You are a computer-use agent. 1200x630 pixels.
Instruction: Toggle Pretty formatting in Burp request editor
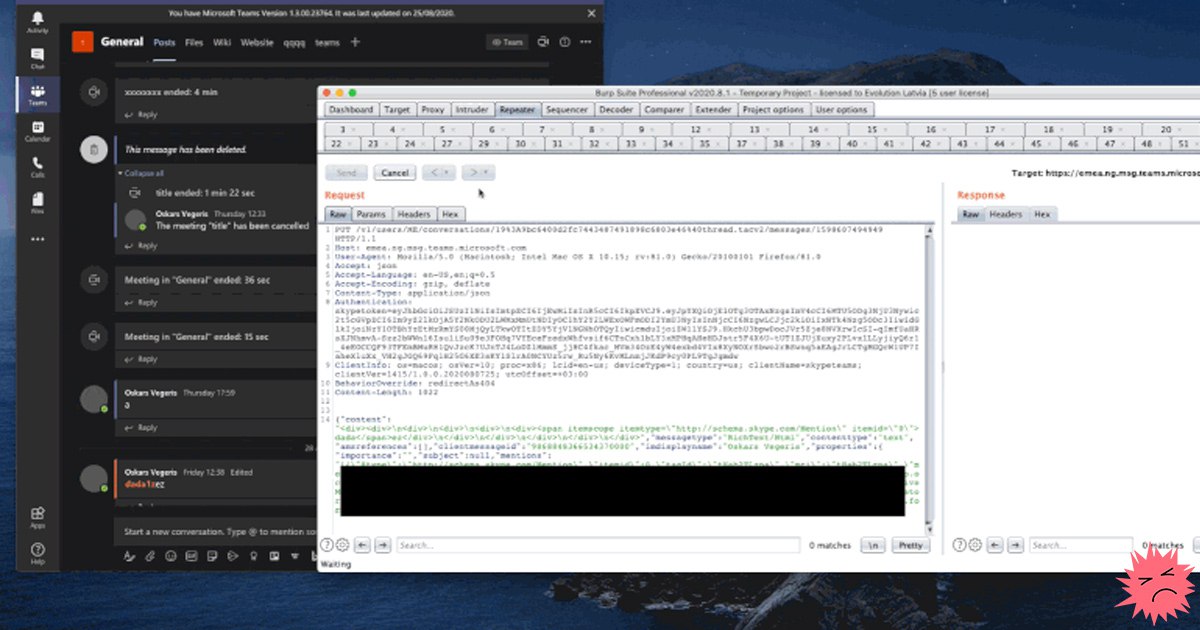910,545
